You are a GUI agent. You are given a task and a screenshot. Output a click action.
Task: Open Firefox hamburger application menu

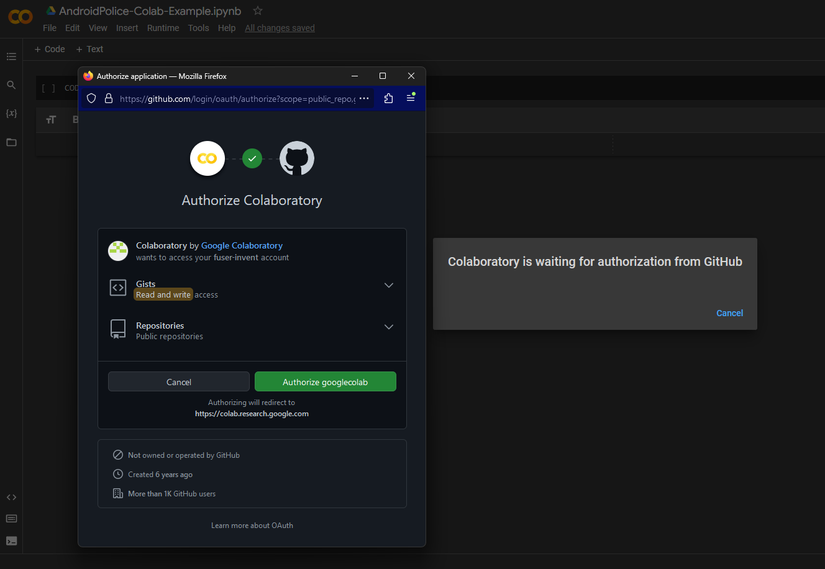pos(411,99)
